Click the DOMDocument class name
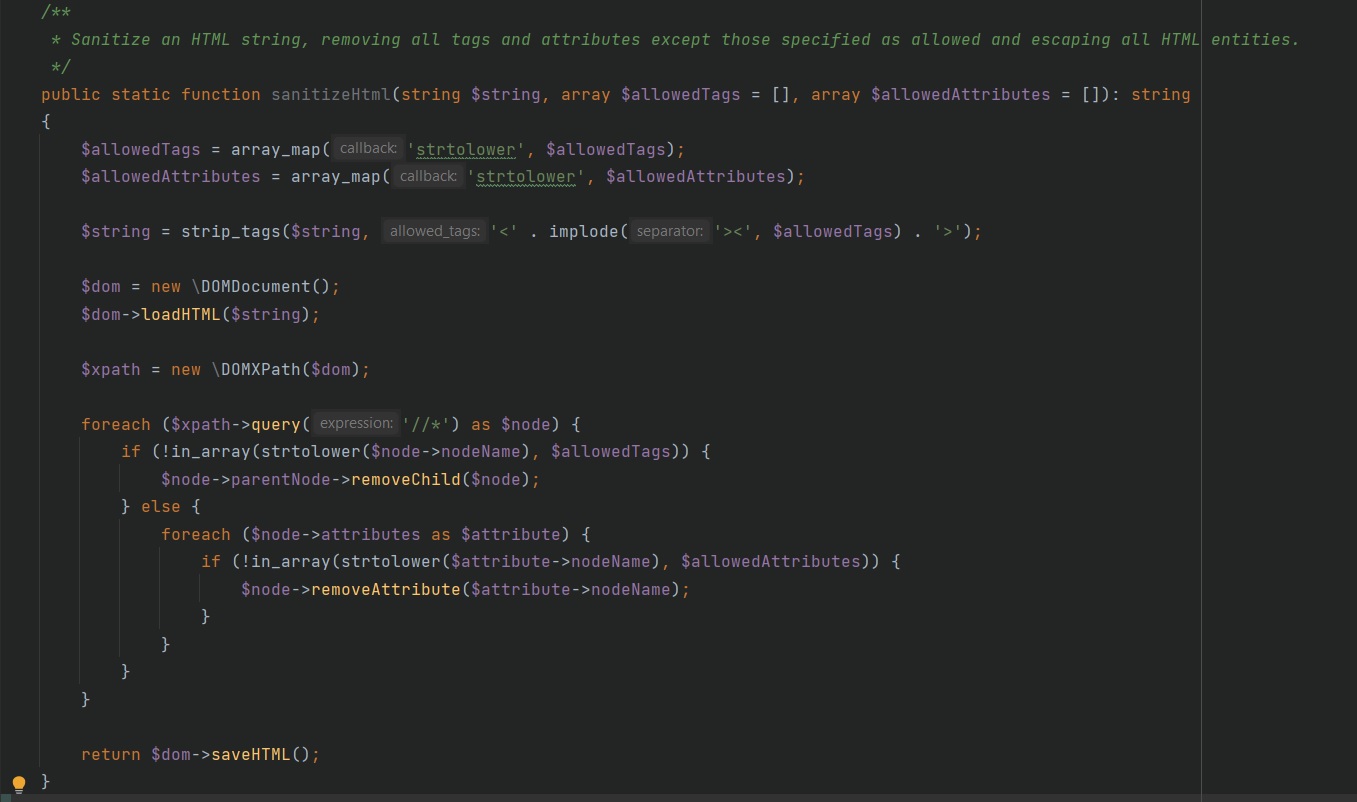Viewport: 1357px width, 802px height. pos(257,286)
